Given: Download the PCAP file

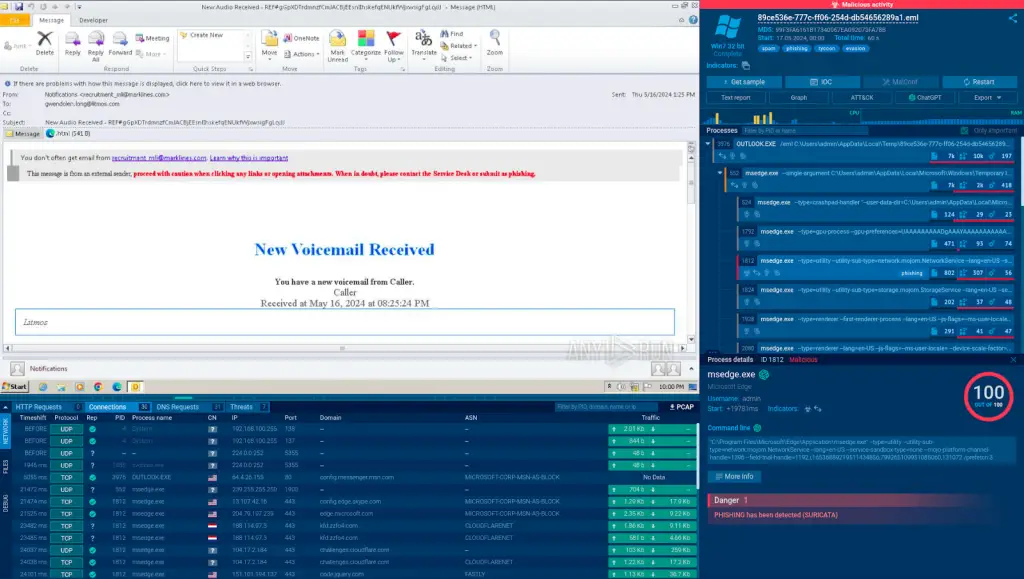Looking at the screenshot, I should (x=681, y=407).
